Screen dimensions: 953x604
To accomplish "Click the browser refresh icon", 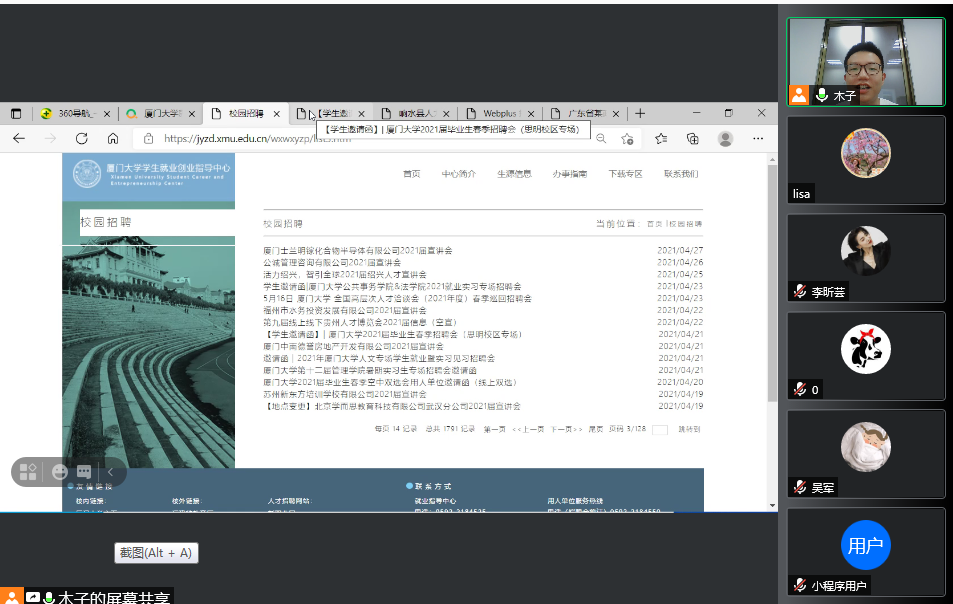I will tap(82, 139).
